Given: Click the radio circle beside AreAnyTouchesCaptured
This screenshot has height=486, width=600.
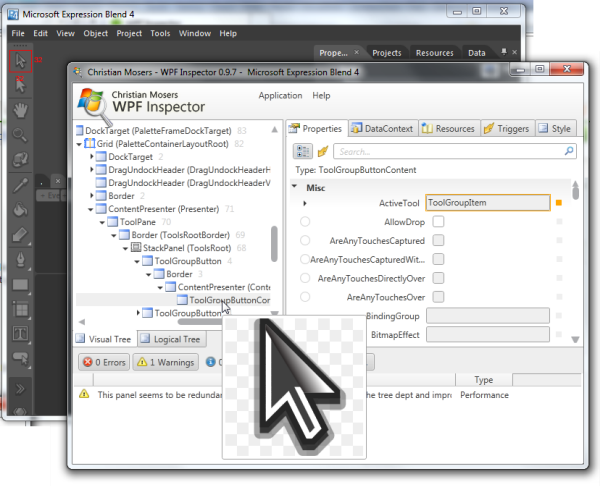Looking at the screenshot, I should pyautogui.click(x=305, y=240).
